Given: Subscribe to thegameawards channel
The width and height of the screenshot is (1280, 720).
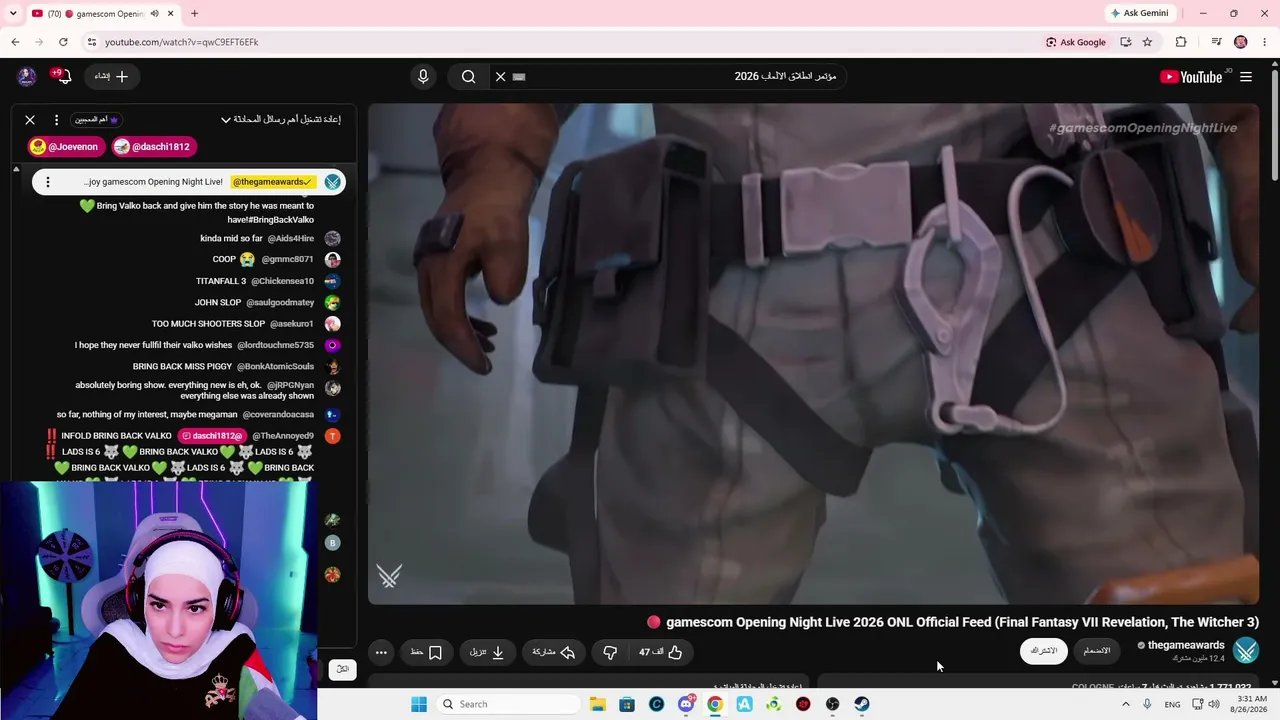Looking at the screenshot, I should (x=1044, y=651).
